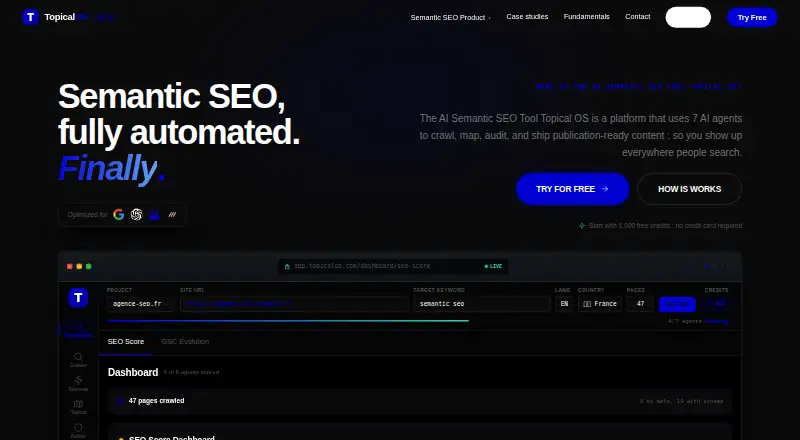Click arrow icon in TRY FOR FREE button
Viewport: 800px width, 440px height.
[x=605, y=189]
